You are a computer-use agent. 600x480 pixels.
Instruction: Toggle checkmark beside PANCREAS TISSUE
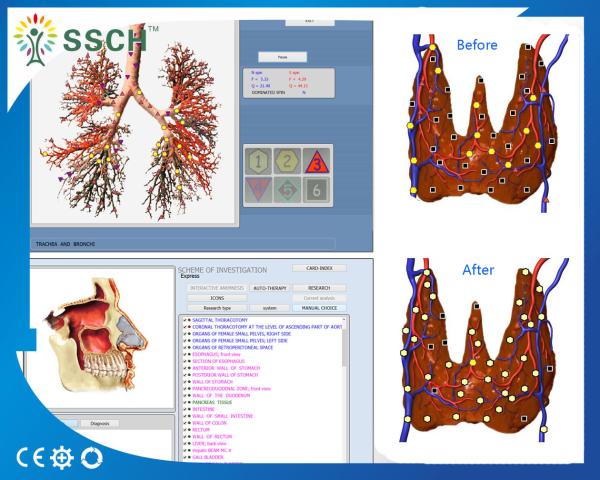coord(185,403)
